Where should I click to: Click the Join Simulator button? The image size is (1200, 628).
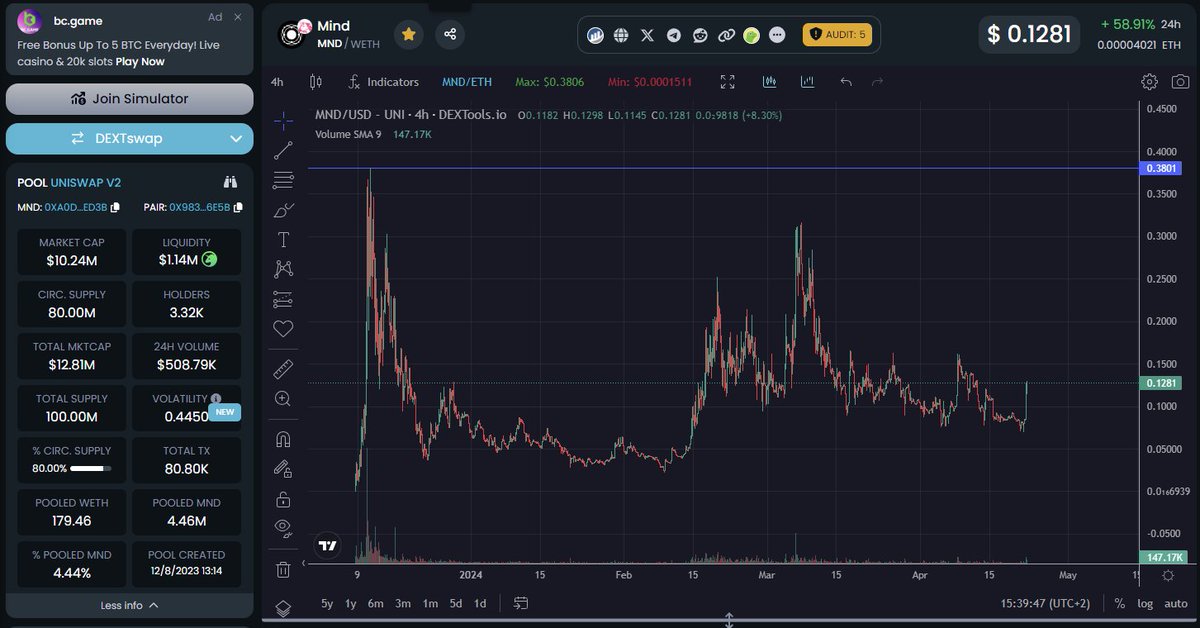tap(129, 99)
